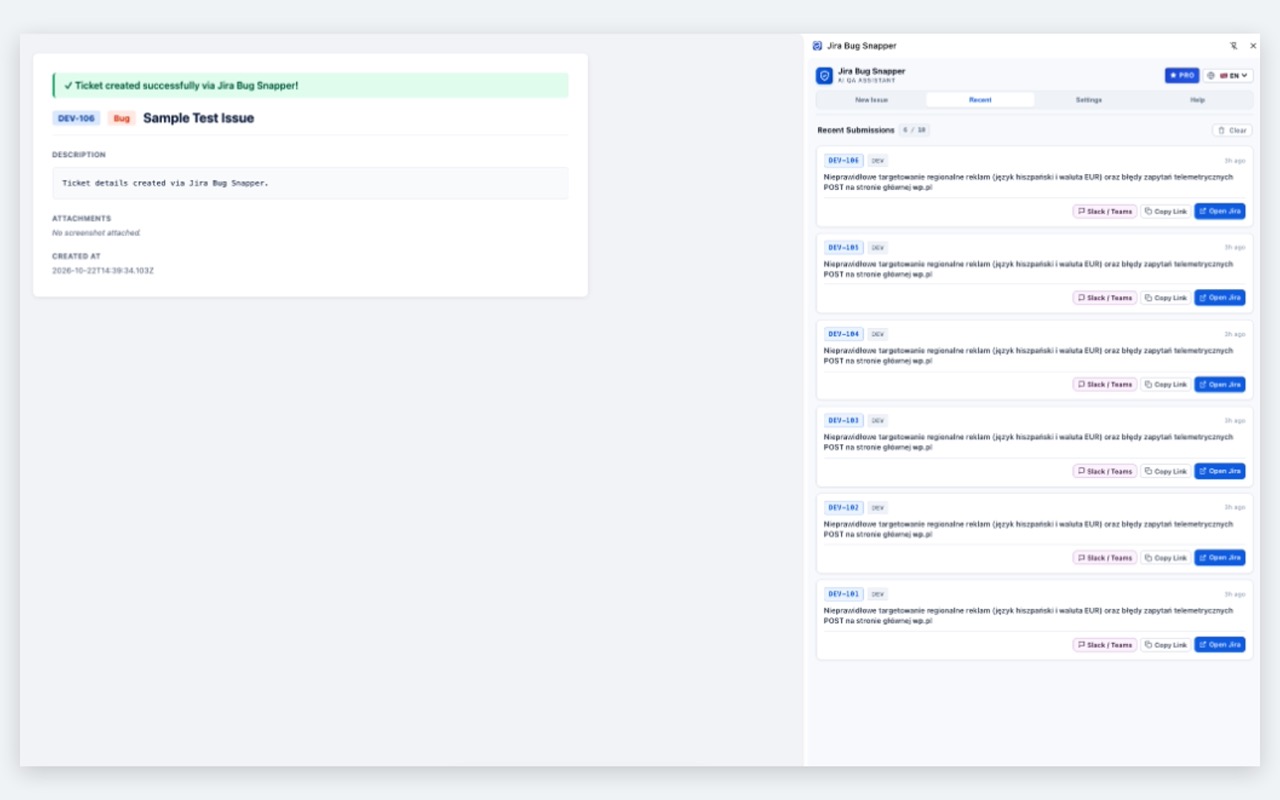Share DEV-101 to Slack / Teams
The height and width of the screenshot is (800, 1280).
pyautogui.click(x=1105, y=645)
